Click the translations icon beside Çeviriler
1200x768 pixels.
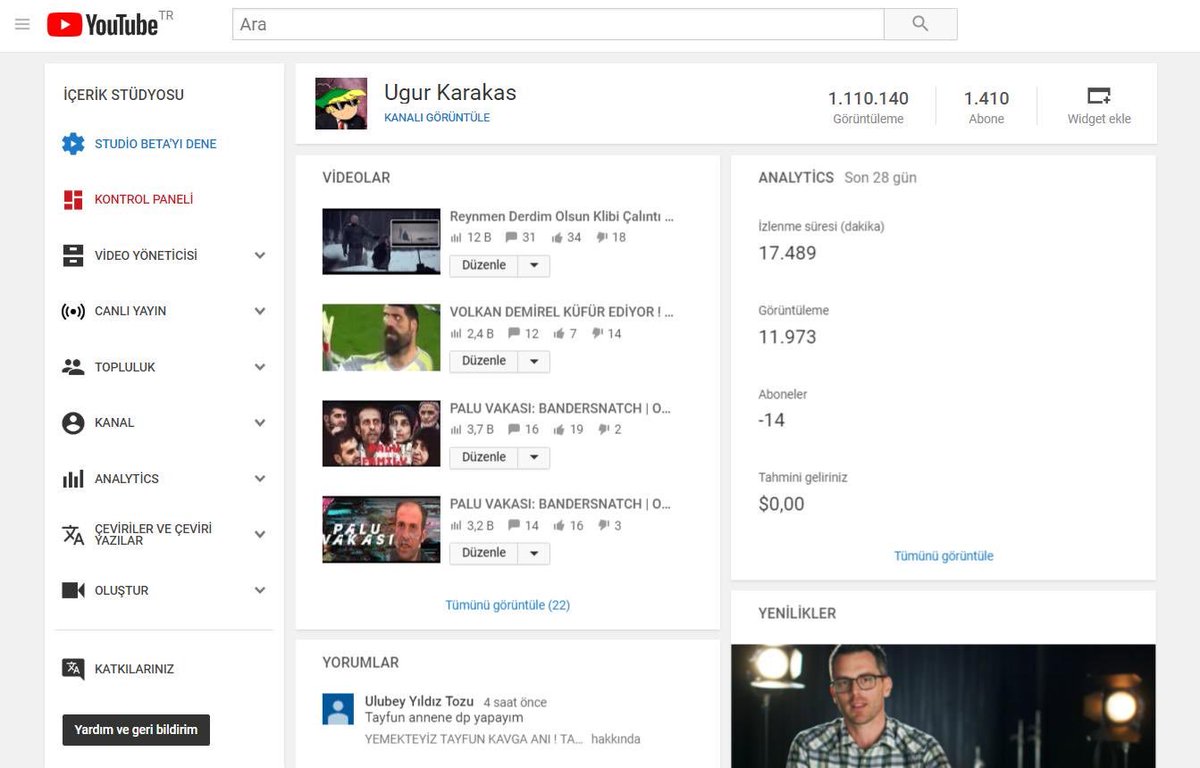(73, 535)
